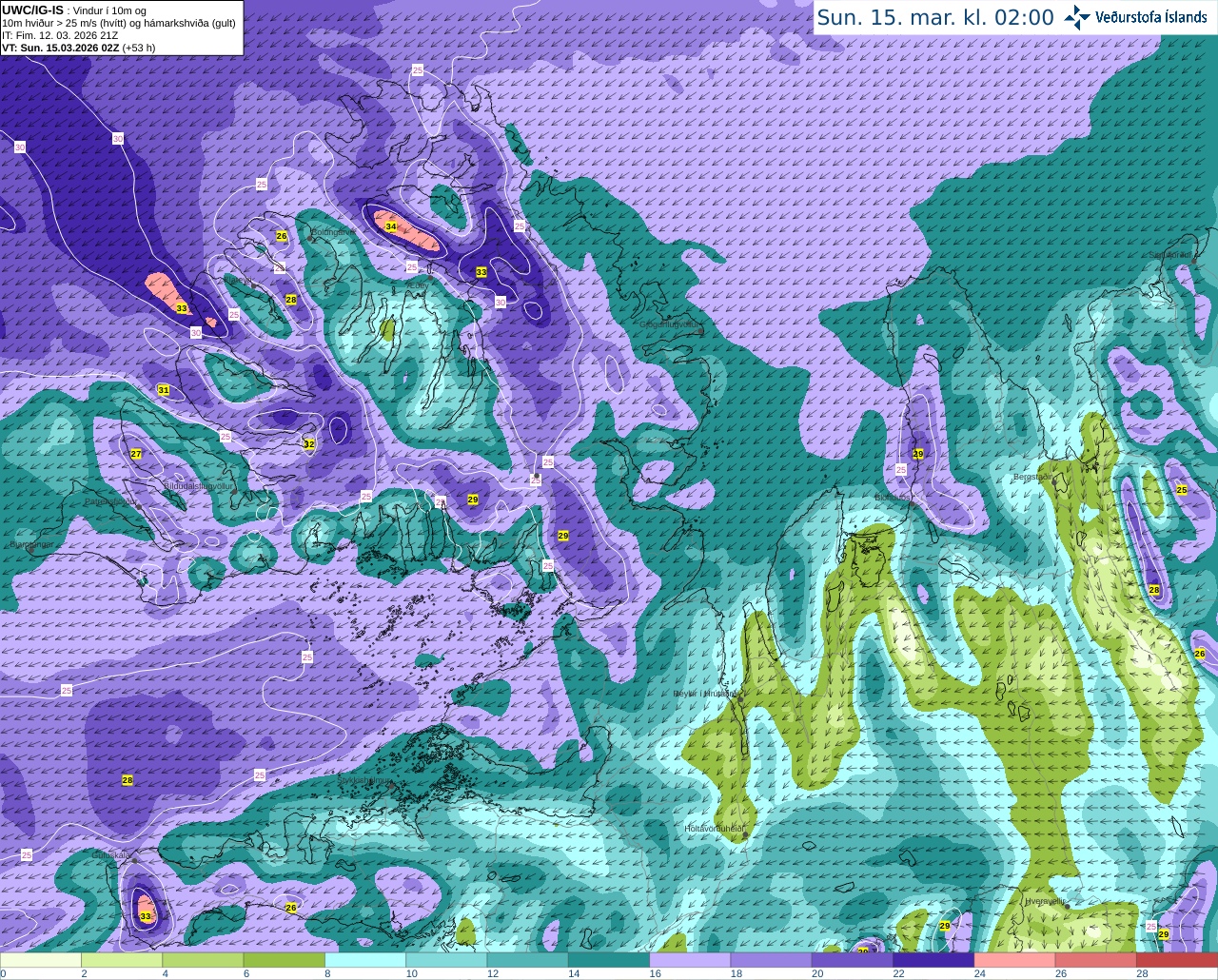Choose the 20–22 m/s legend swatch

pos(853,960)
